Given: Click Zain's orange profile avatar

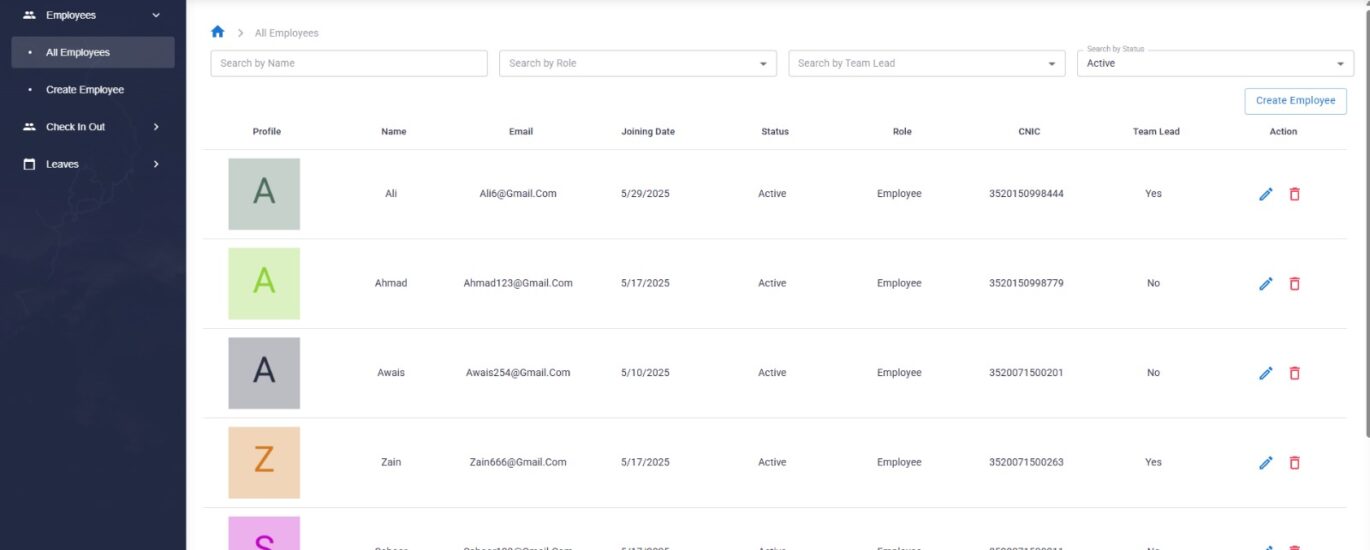Looking at the screenshot, I should pos(264,462).
